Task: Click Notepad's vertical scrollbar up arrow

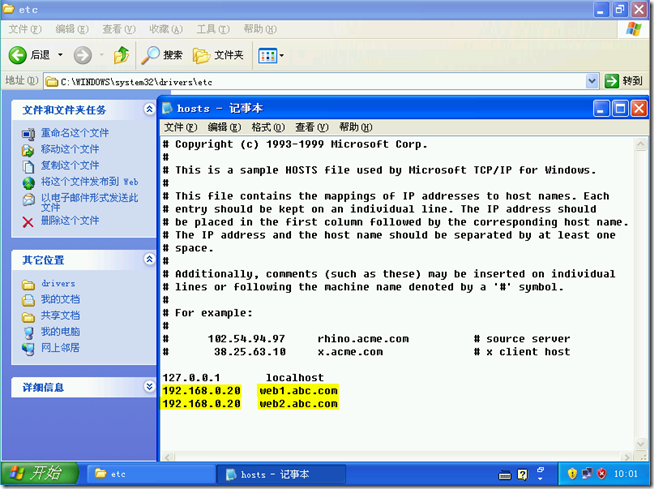Action: 641,144
